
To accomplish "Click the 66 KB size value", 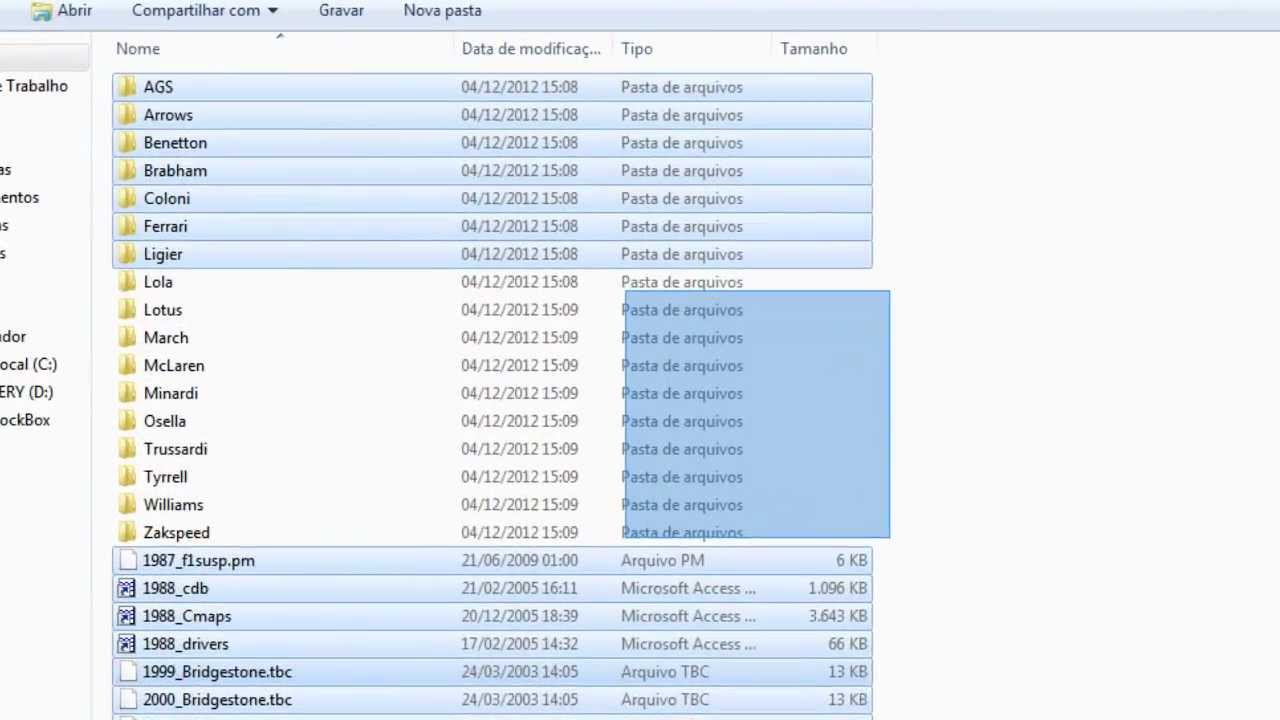I will [847, 645].
